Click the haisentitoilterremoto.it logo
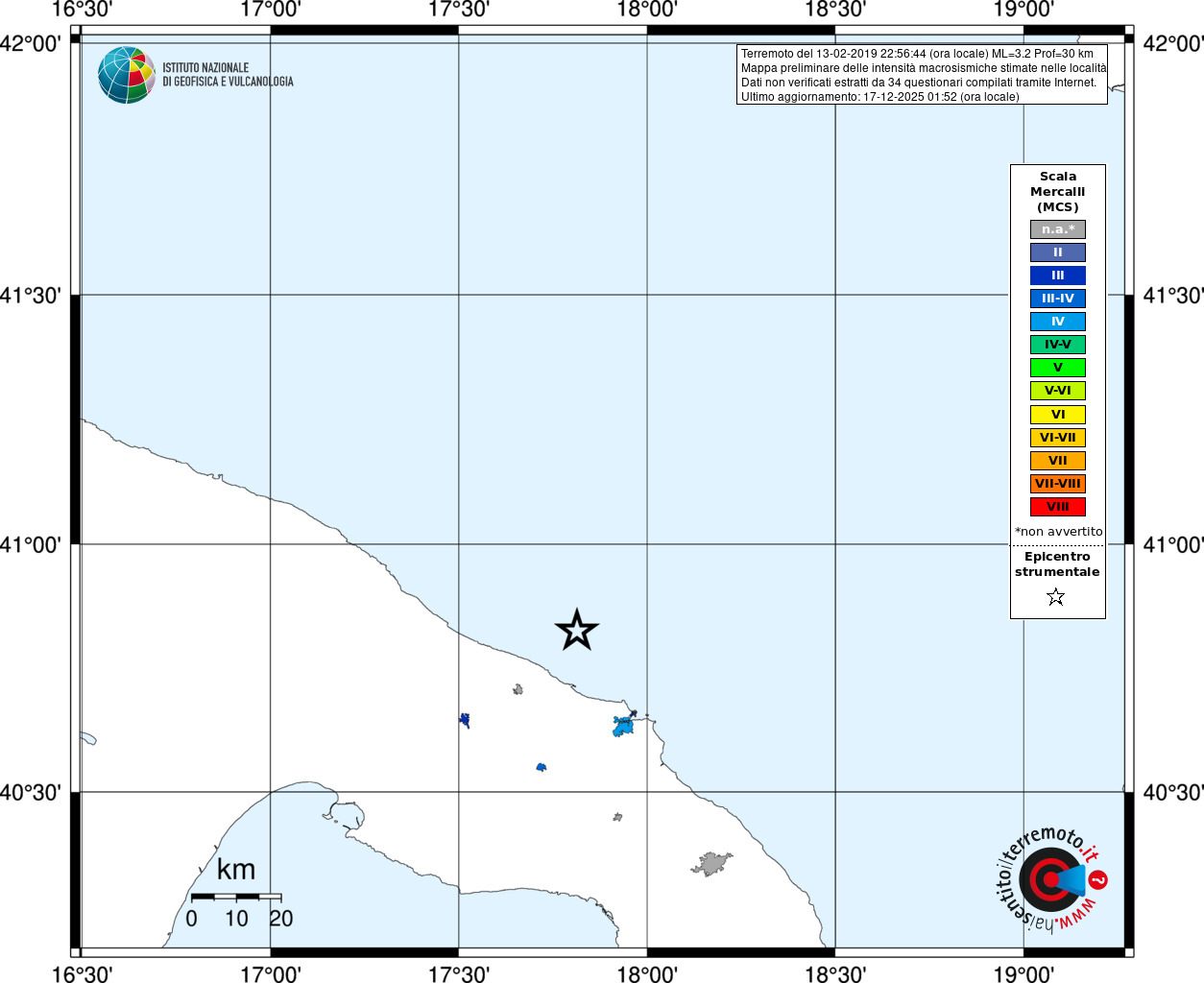 (1052, 877)
